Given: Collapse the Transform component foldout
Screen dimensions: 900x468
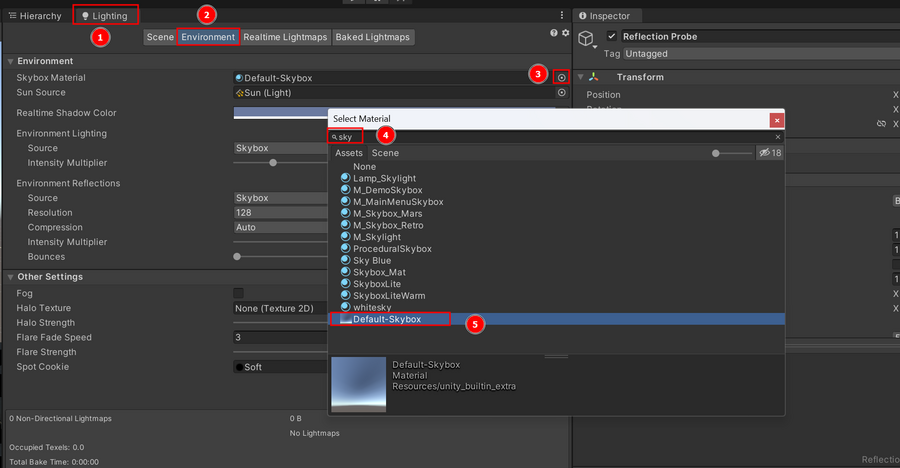Looking at the screenshot, I should click(x=580, y=77).
